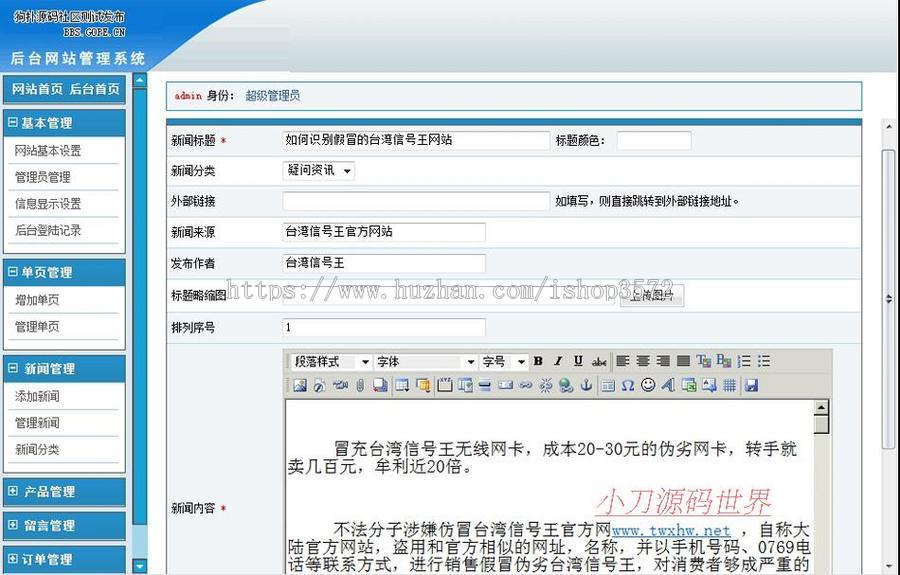This screenshot has width=900, height=575.
Task: Open 管理单页 in sidebar
Action: pyautogui.click(x=37, y=327)
